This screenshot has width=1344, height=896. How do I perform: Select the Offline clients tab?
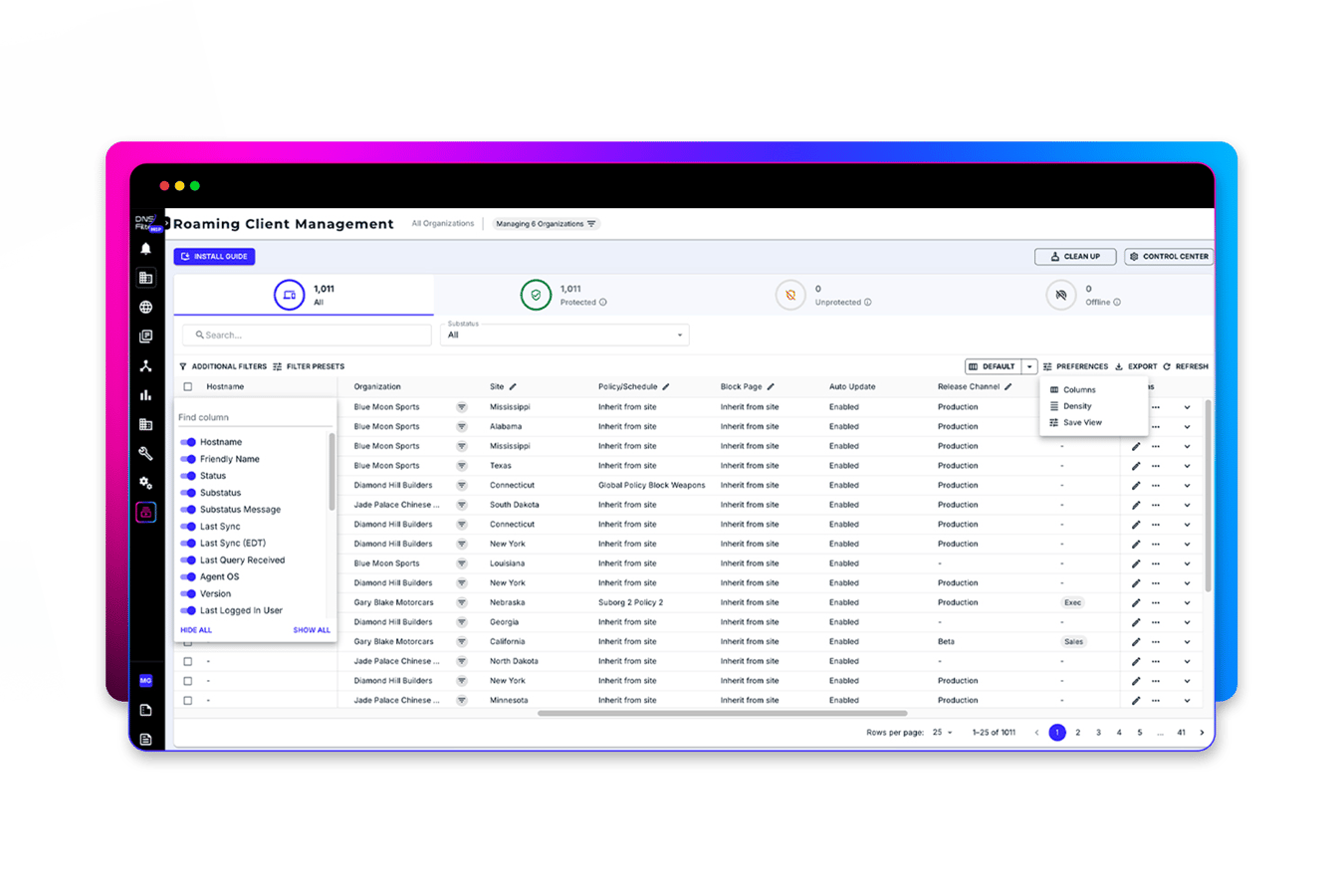[1083, 296]
